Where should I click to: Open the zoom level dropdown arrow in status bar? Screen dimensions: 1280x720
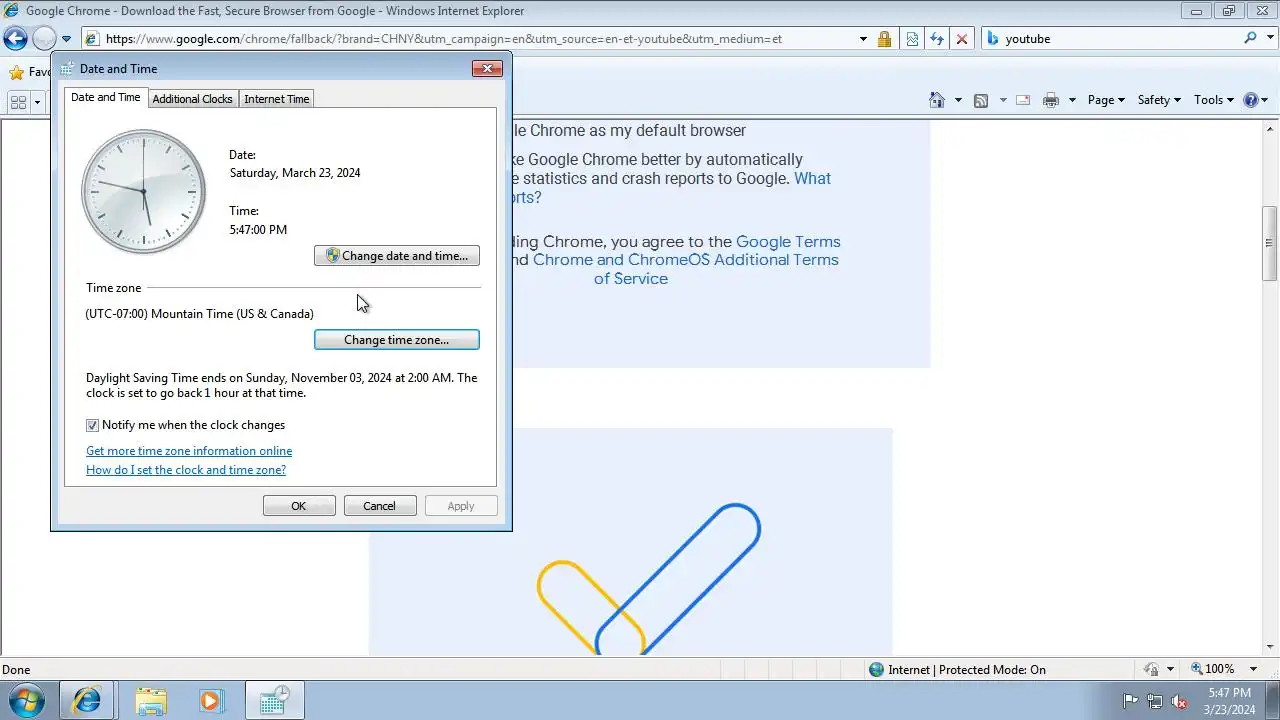1255,669
